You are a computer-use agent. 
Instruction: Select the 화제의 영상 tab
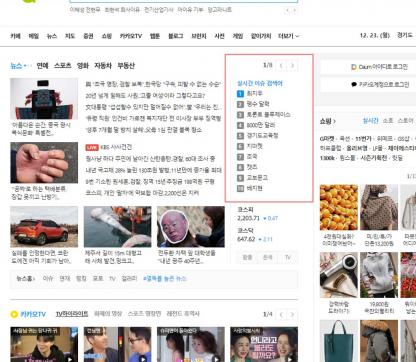tap(108, 314)
